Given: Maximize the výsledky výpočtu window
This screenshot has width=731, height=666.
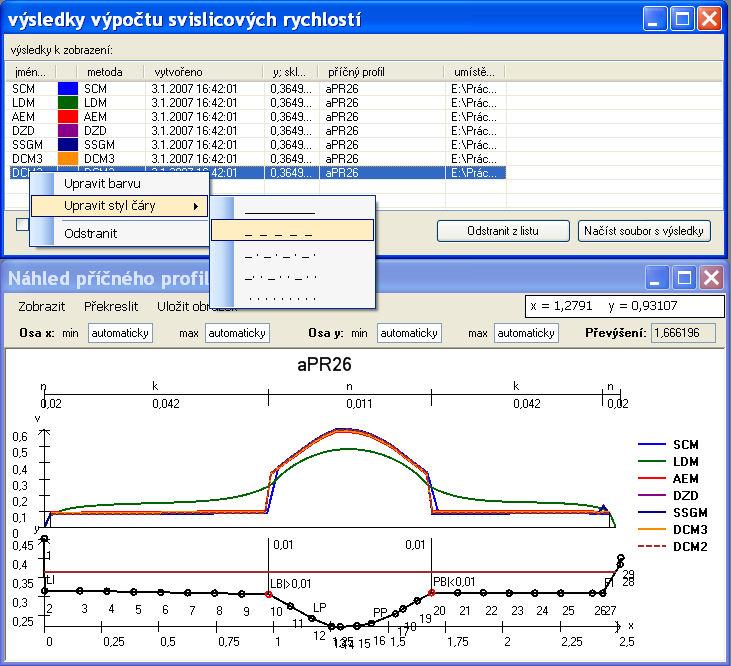Looking at the screenshot, I should pos(682,19).
